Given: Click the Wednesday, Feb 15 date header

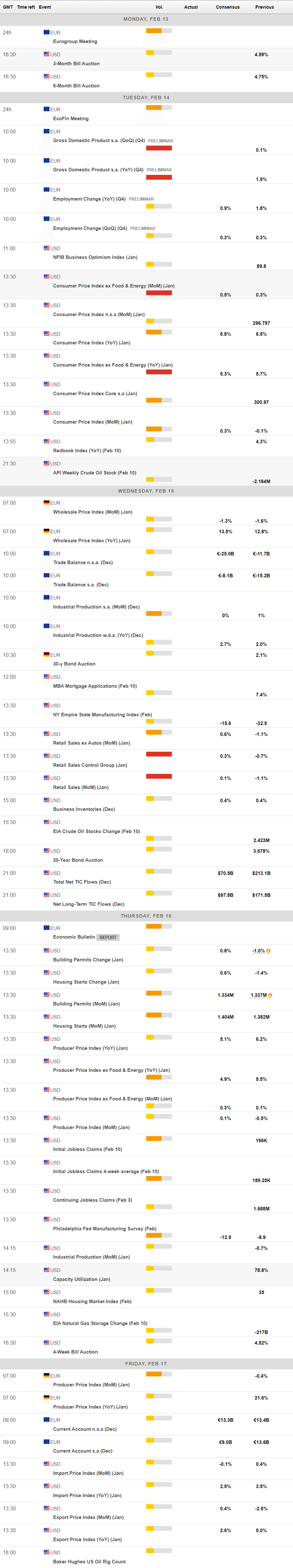Looking at the screenshot, I should (x=146, y=491).
